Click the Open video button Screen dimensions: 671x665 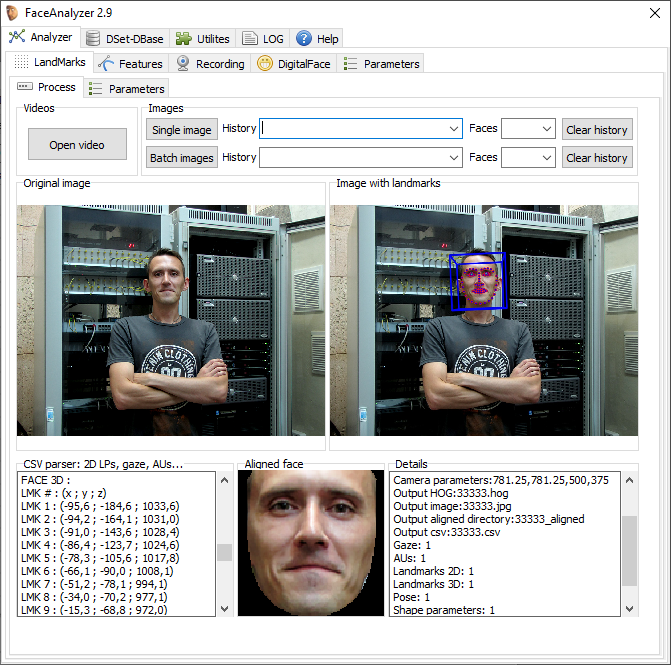(x=77, y=145)
